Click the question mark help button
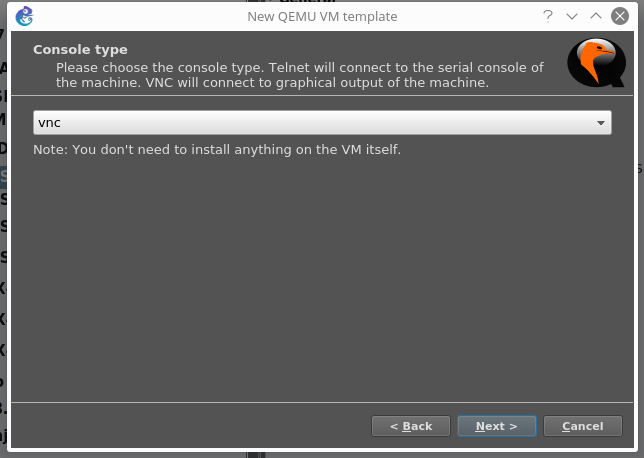 point(548,16)
